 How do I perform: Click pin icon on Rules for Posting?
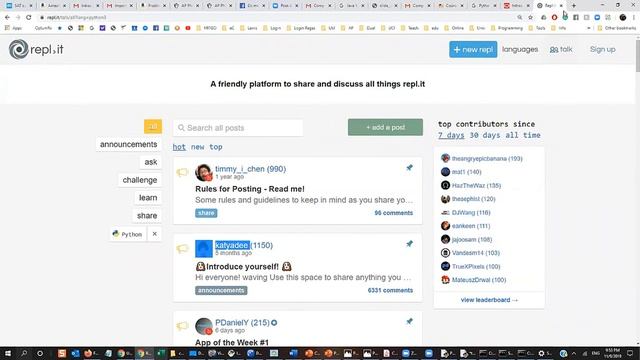click(409, 168)
